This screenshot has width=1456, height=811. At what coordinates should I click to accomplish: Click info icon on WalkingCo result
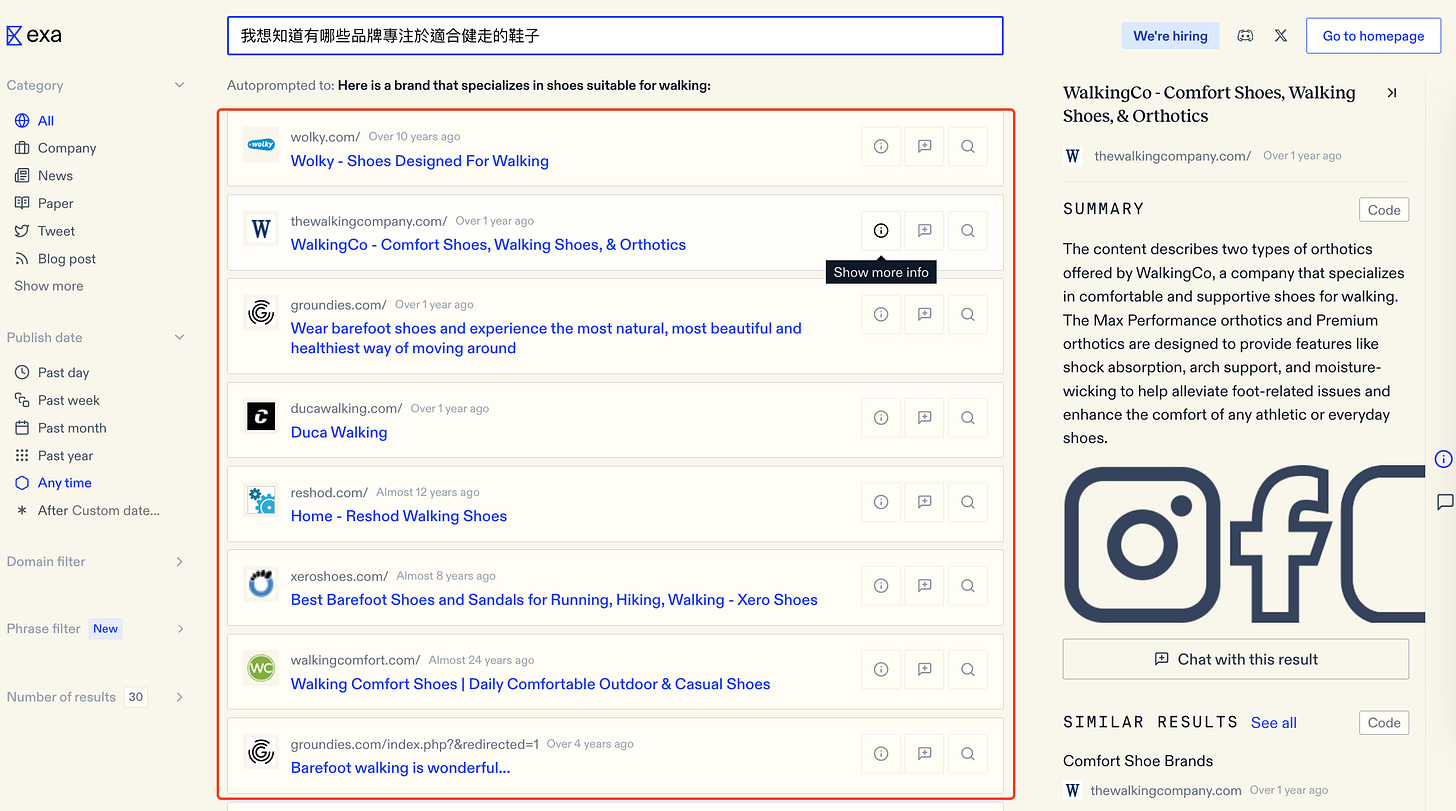(881, 230)
